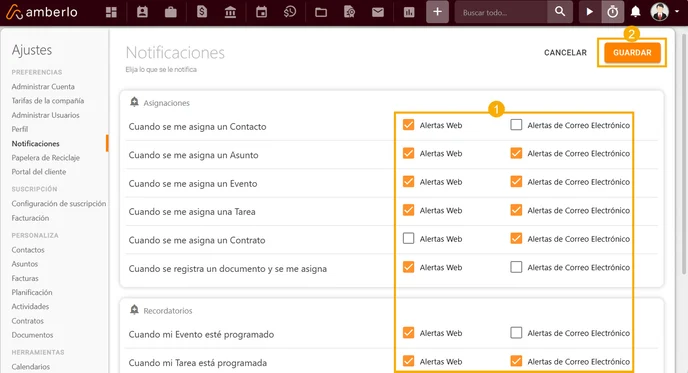Expand the dropdown arrow beside avatar

point(677,12)
